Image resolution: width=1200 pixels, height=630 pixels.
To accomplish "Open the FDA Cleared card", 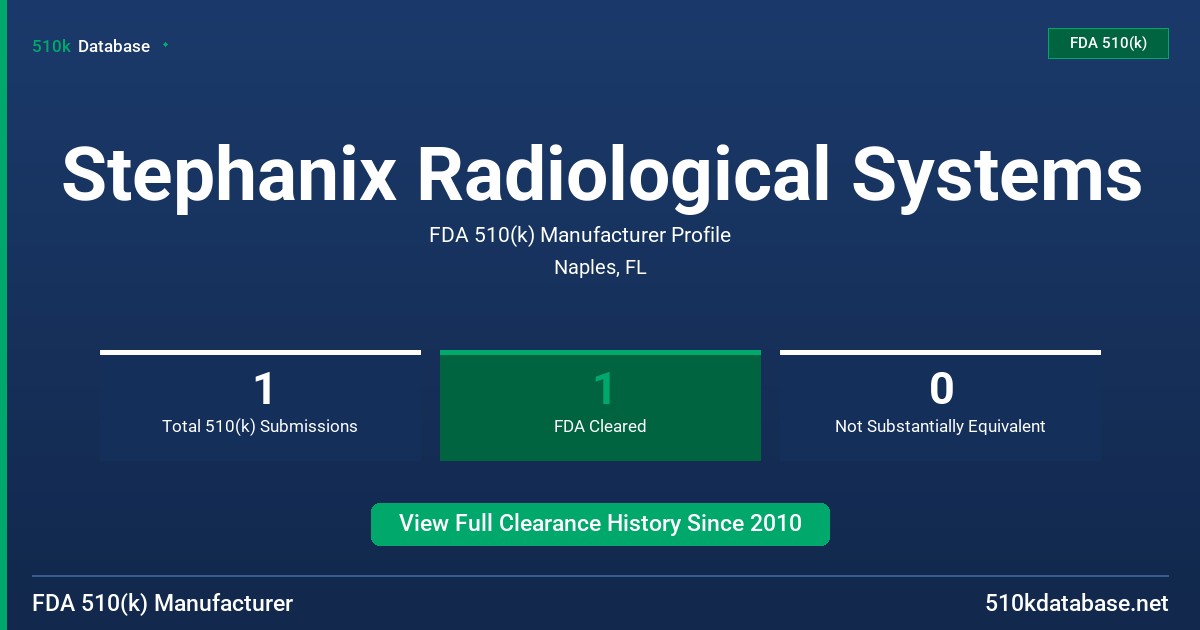I will (600, 405).
